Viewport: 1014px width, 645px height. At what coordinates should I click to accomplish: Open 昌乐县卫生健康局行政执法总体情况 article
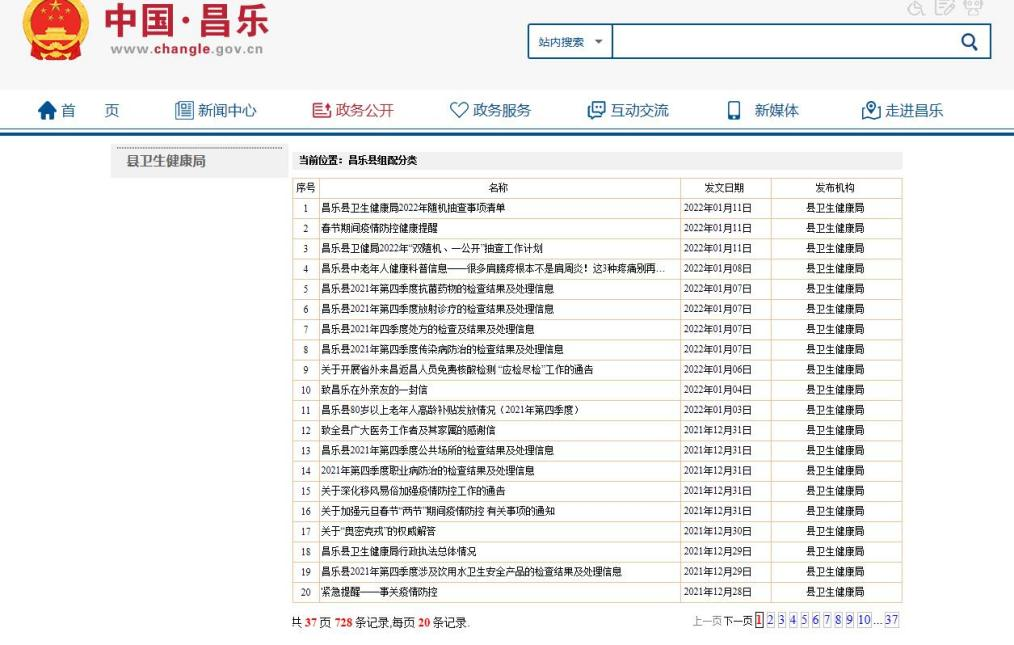[398, 551]
